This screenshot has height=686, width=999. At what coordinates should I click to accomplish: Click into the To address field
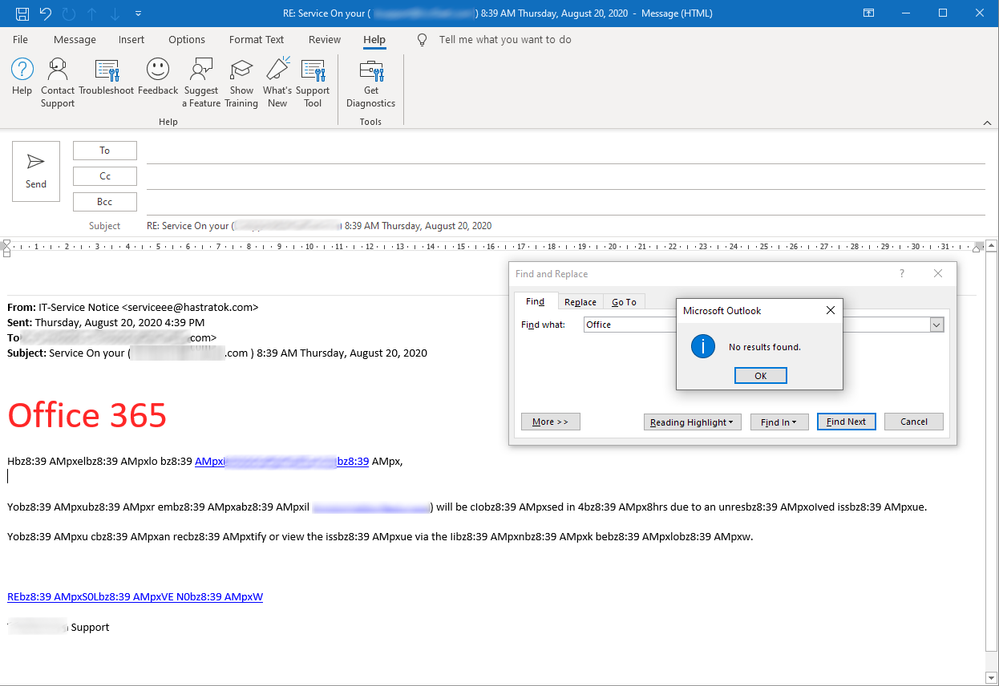566,152
